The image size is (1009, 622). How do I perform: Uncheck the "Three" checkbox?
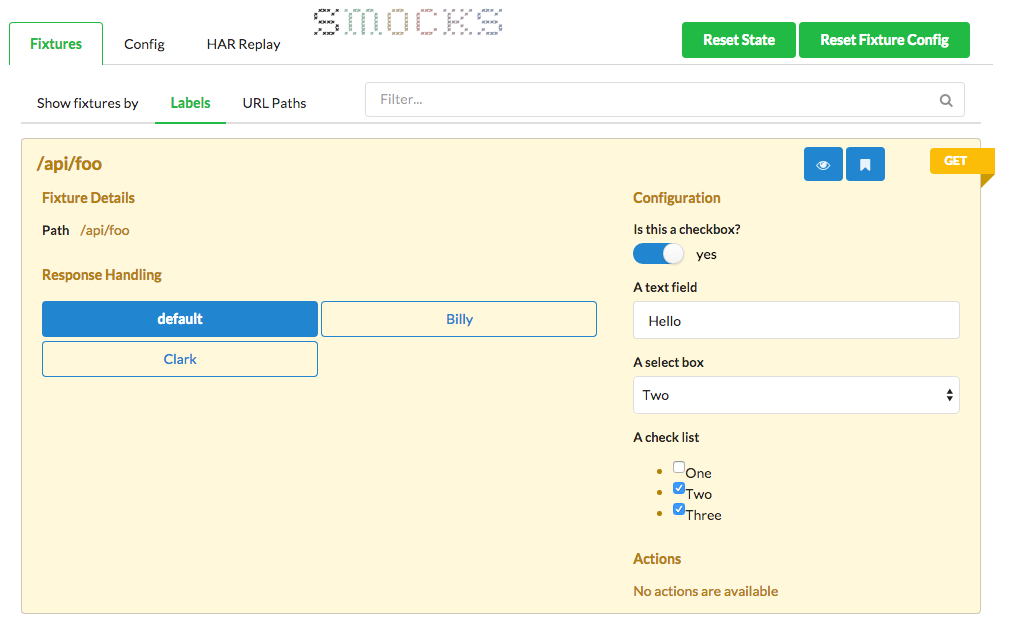679,509
